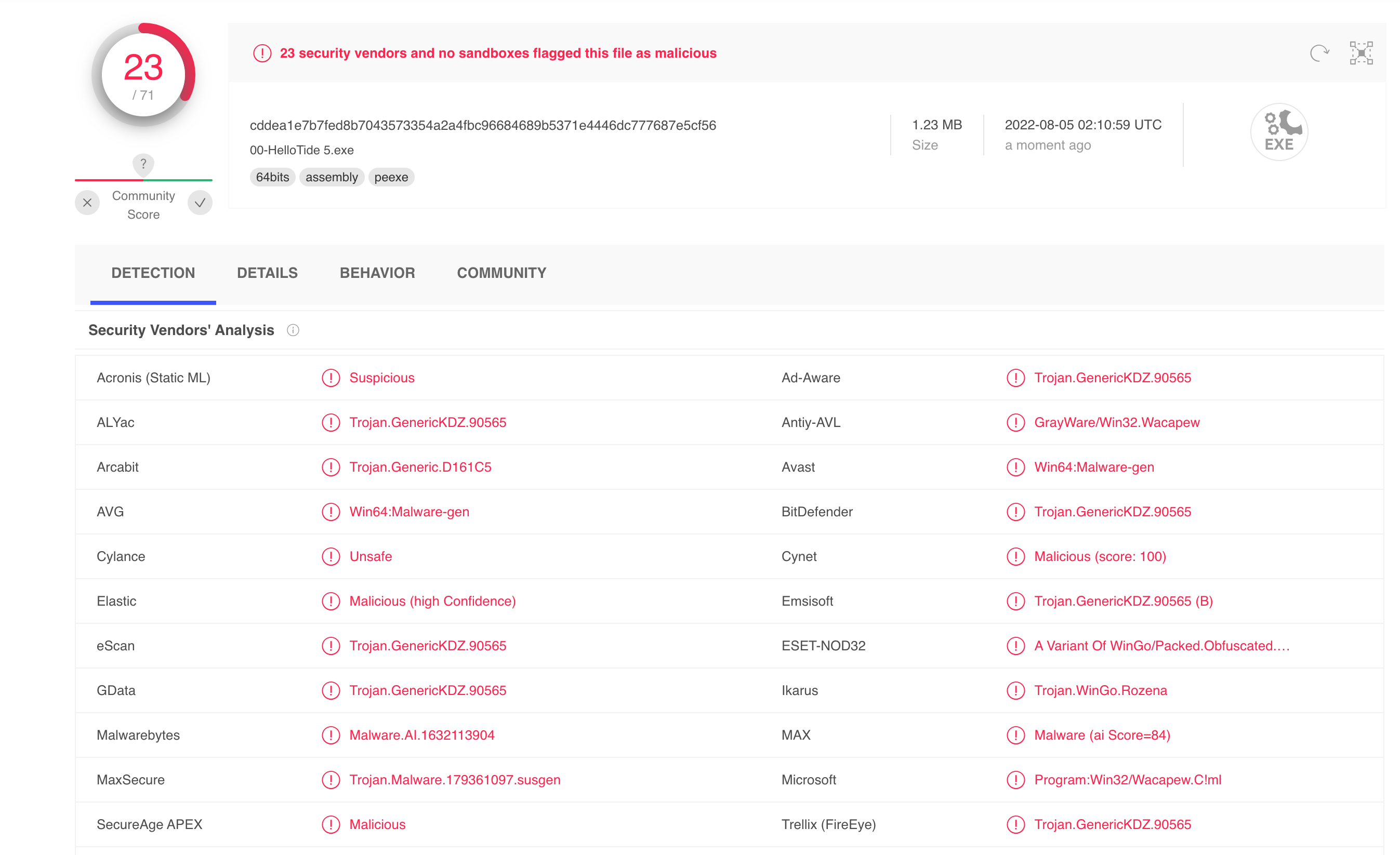Click the peexe tag
The width and height of the screenshot is (1400, 855).
pos(391,177)
